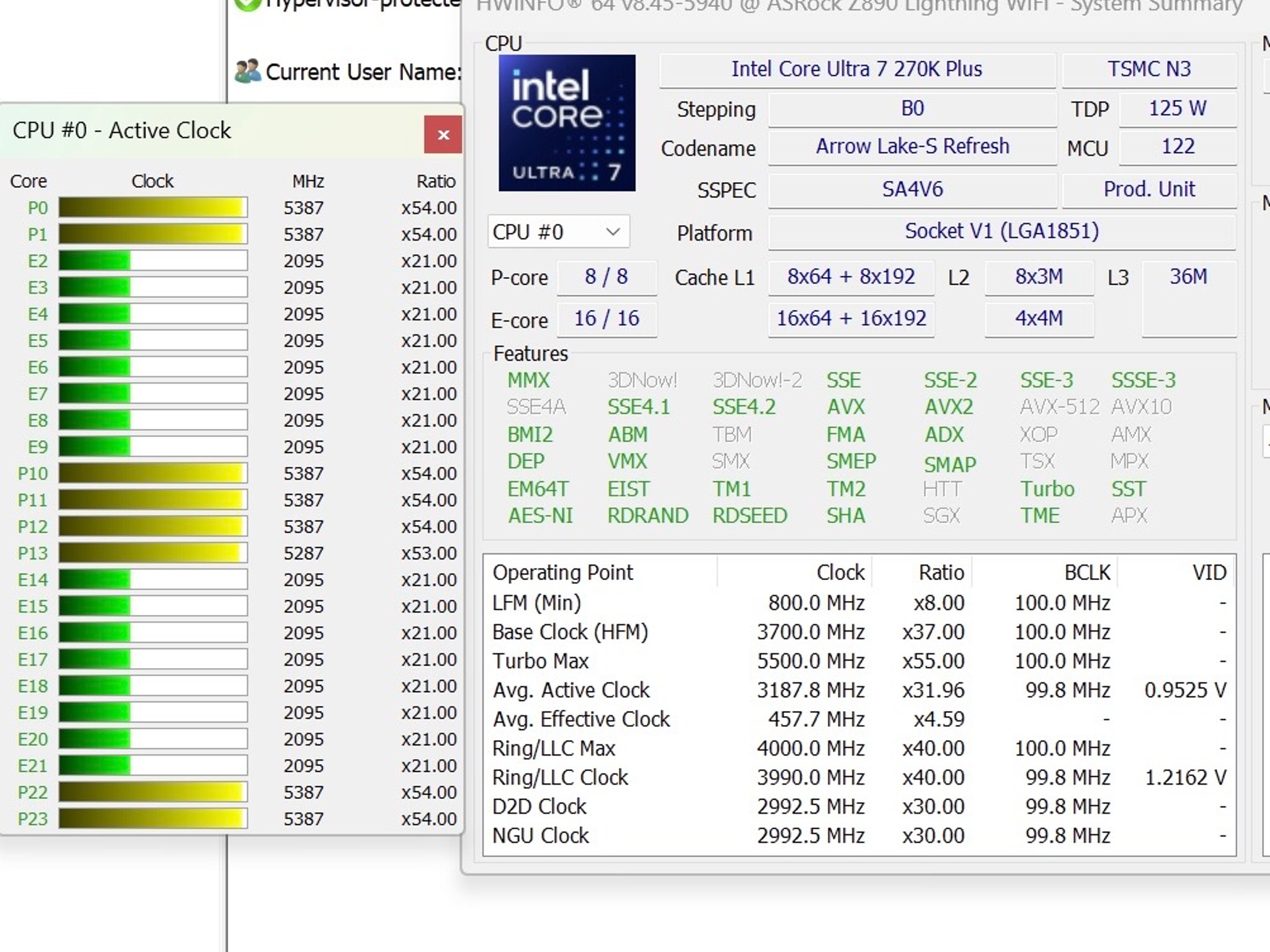The width and height of the screenshot is (1270, 952).
Task: Click the Intel Core Ultra 7 270K Plus name field
Action: [x=857, y=69]
